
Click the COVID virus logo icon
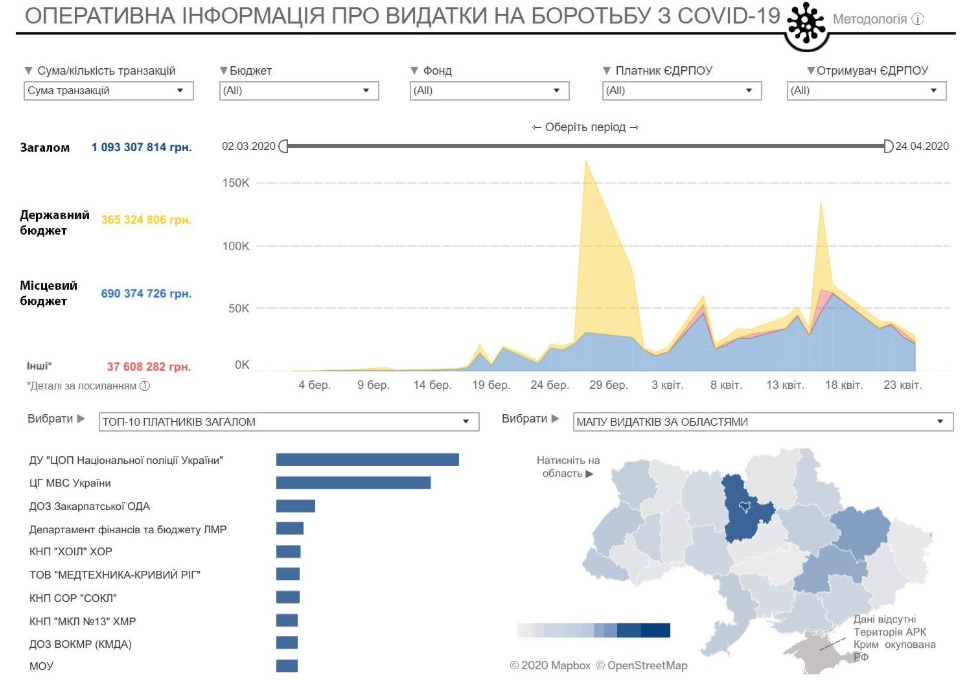click(x=806, y=24)
